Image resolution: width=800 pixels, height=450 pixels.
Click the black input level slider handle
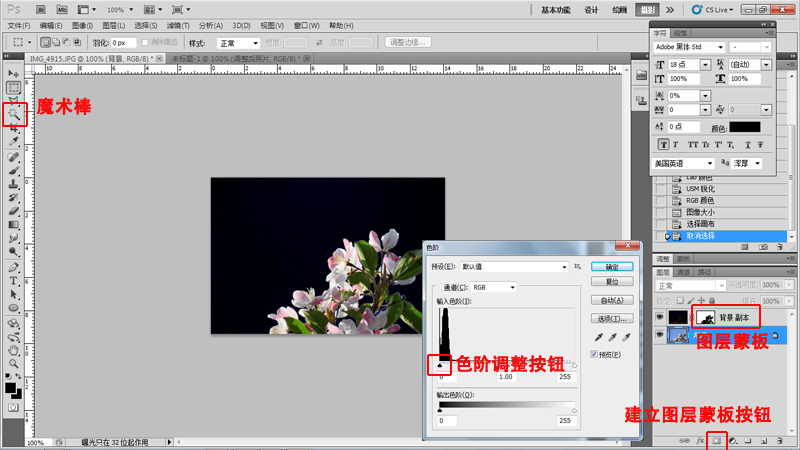coord(442,367)
